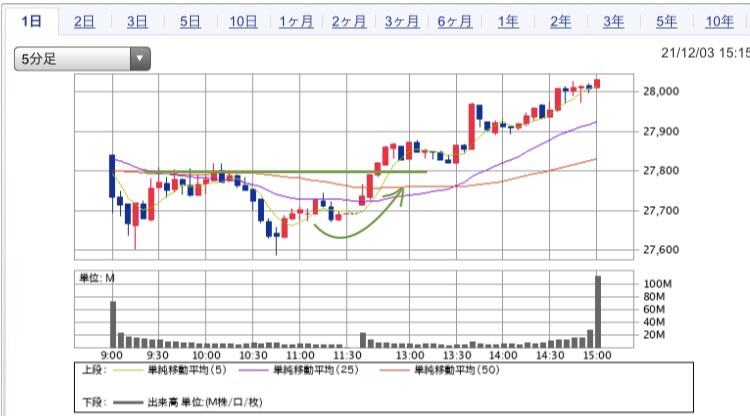Click the 60M volume axis label
Image resolution: width=750 pixels, height=416 pixels.
(654, 309)
